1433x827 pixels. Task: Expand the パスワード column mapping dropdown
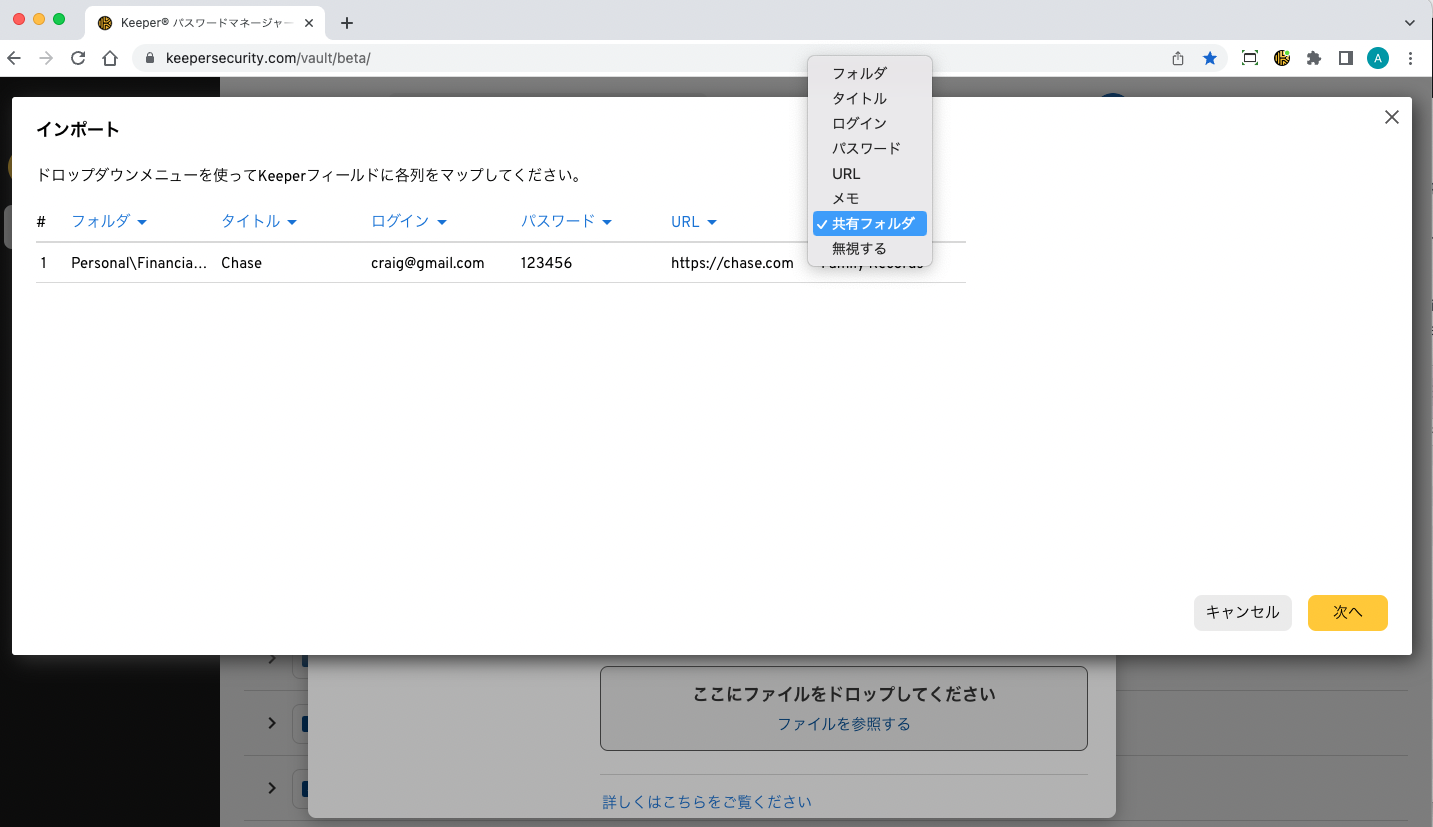[x=566, y=222]
